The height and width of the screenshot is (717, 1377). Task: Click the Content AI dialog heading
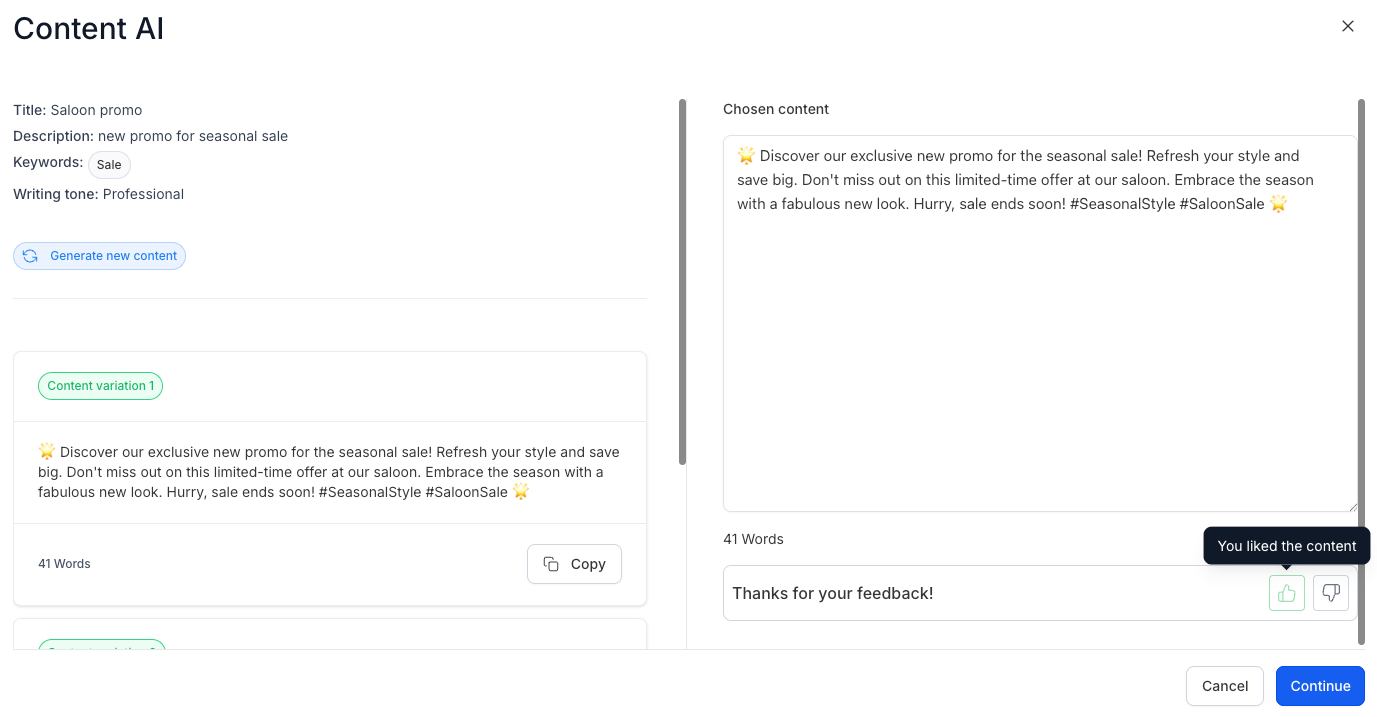click(89, 29)
